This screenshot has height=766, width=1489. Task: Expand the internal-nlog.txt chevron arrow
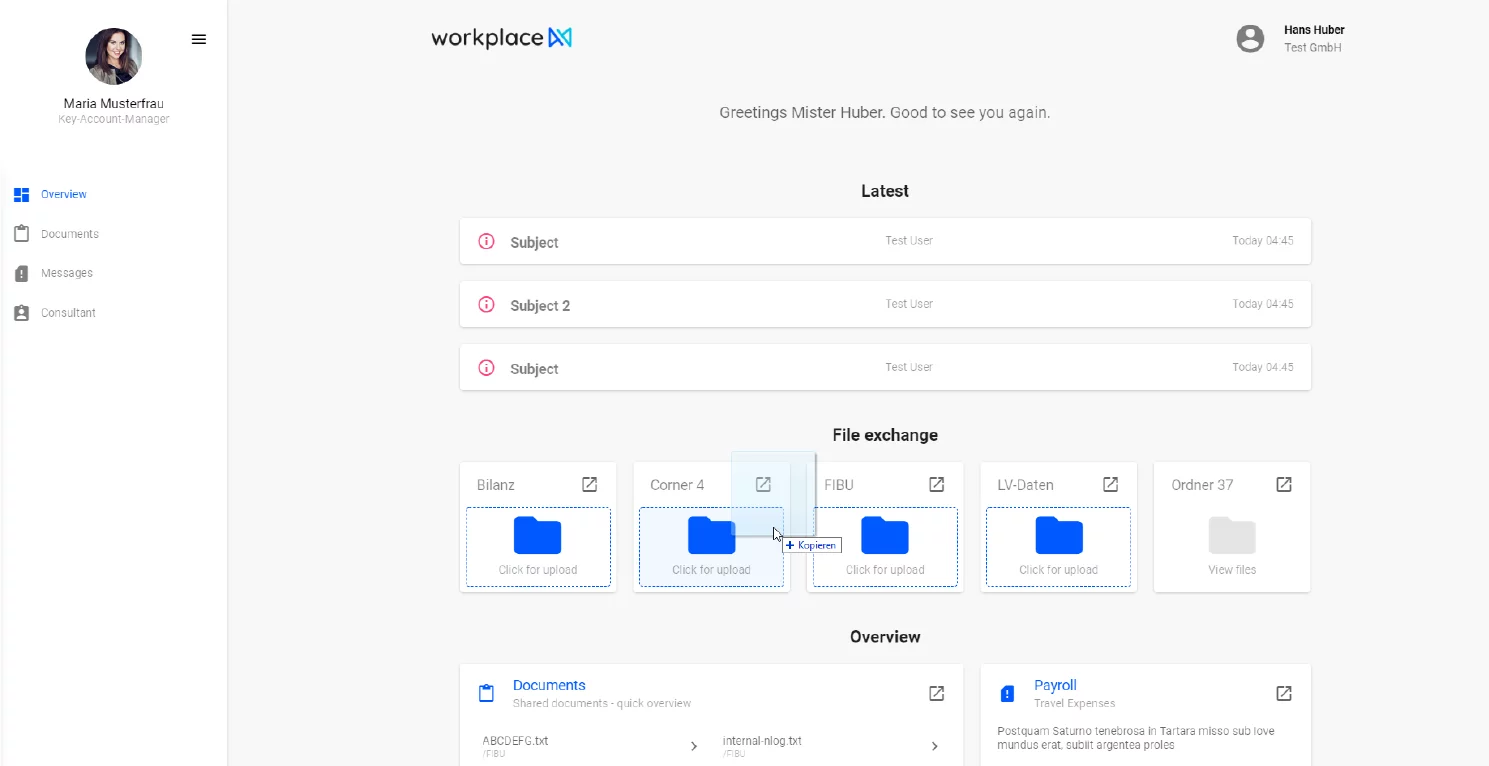[x=935, y=746]
